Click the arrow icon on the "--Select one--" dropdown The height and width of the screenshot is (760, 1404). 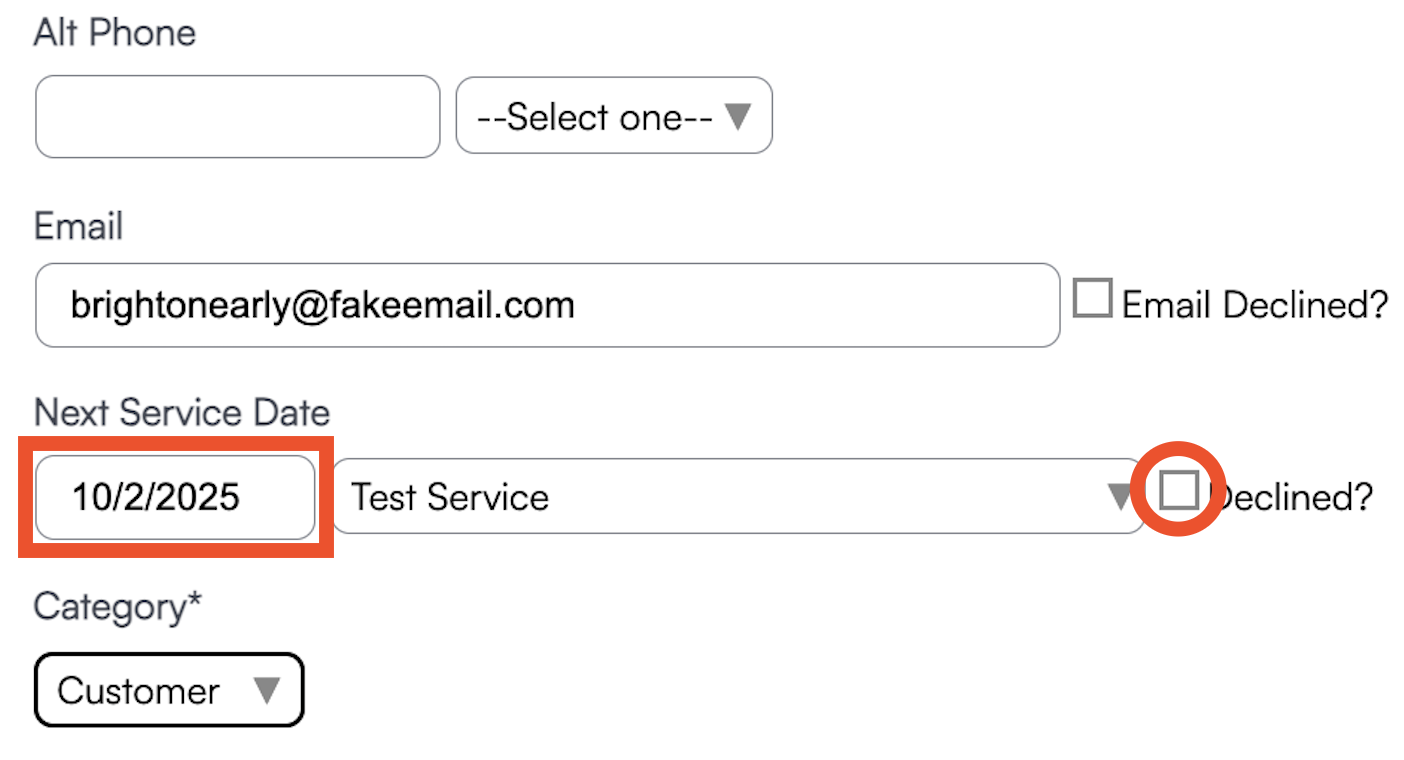pos(738,117)
